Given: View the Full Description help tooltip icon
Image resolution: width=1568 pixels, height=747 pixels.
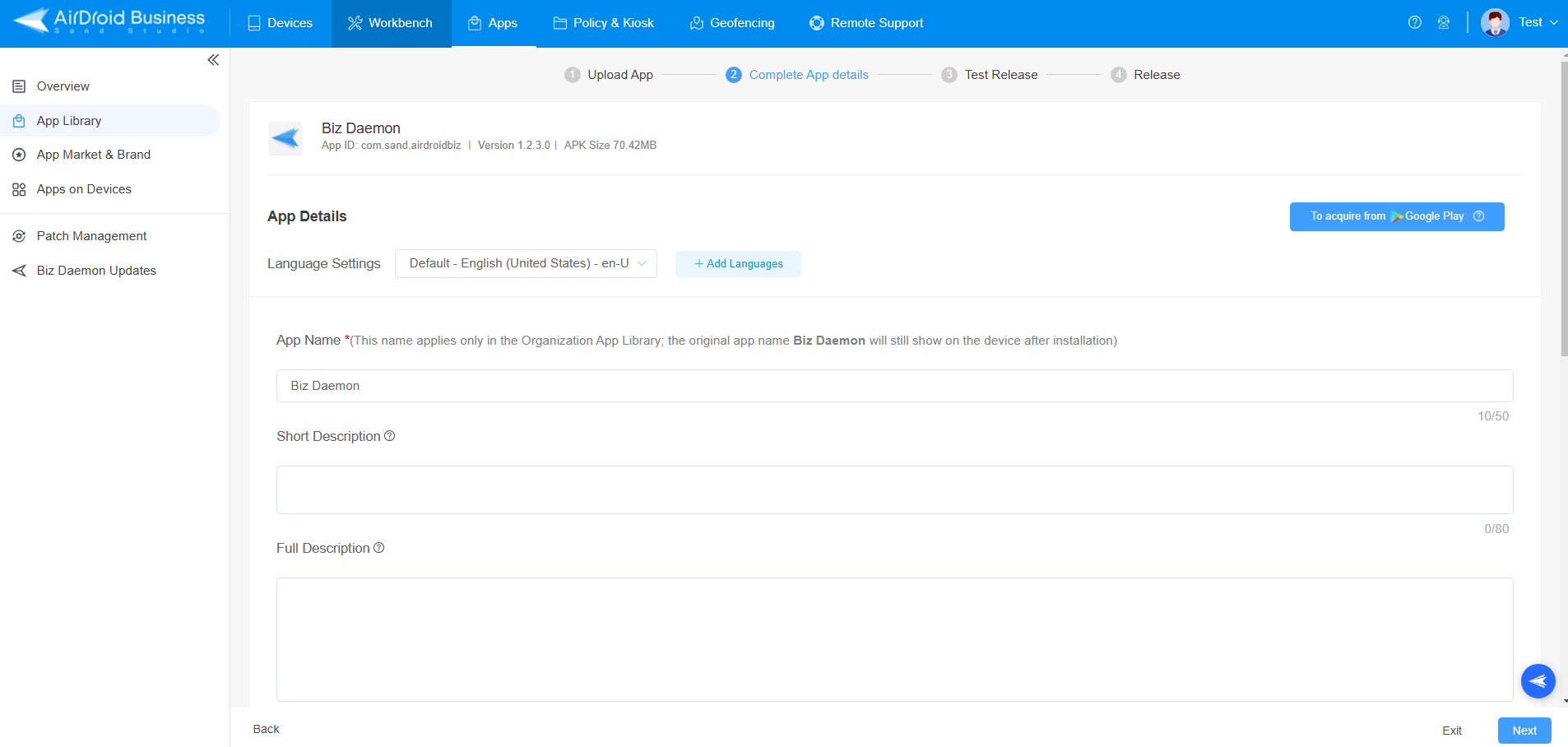Looking at the screenshot, I should click(378, 548).
